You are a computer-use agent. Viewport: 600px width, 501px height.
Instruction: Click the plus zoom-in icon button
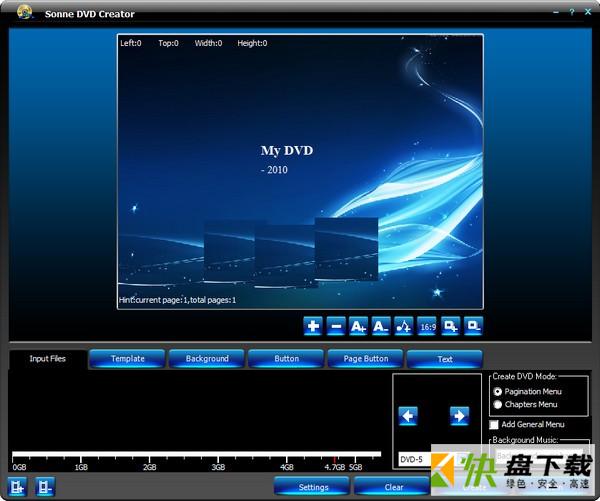tap(313, 326)
